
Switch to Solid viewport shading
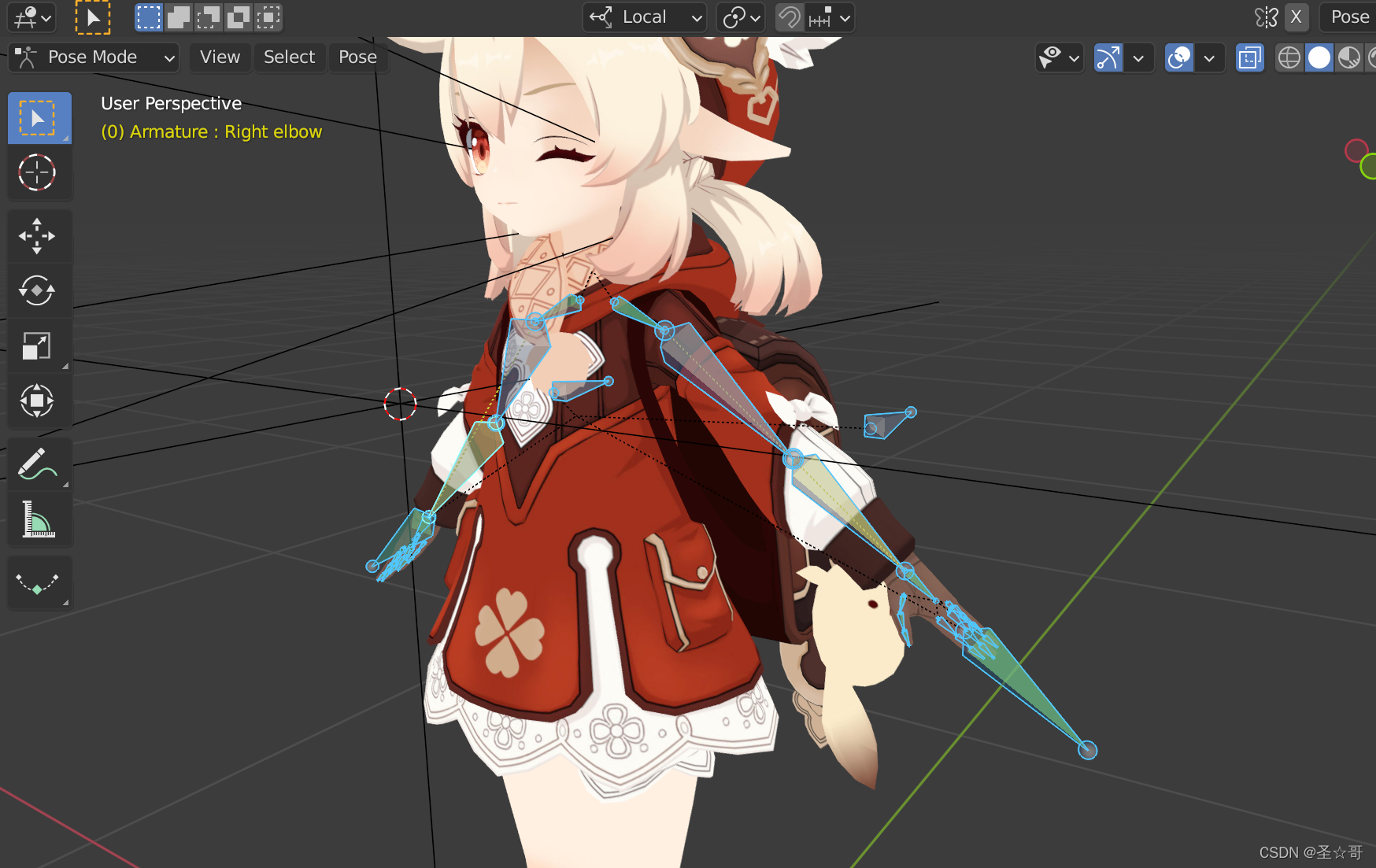(1319, 57)
